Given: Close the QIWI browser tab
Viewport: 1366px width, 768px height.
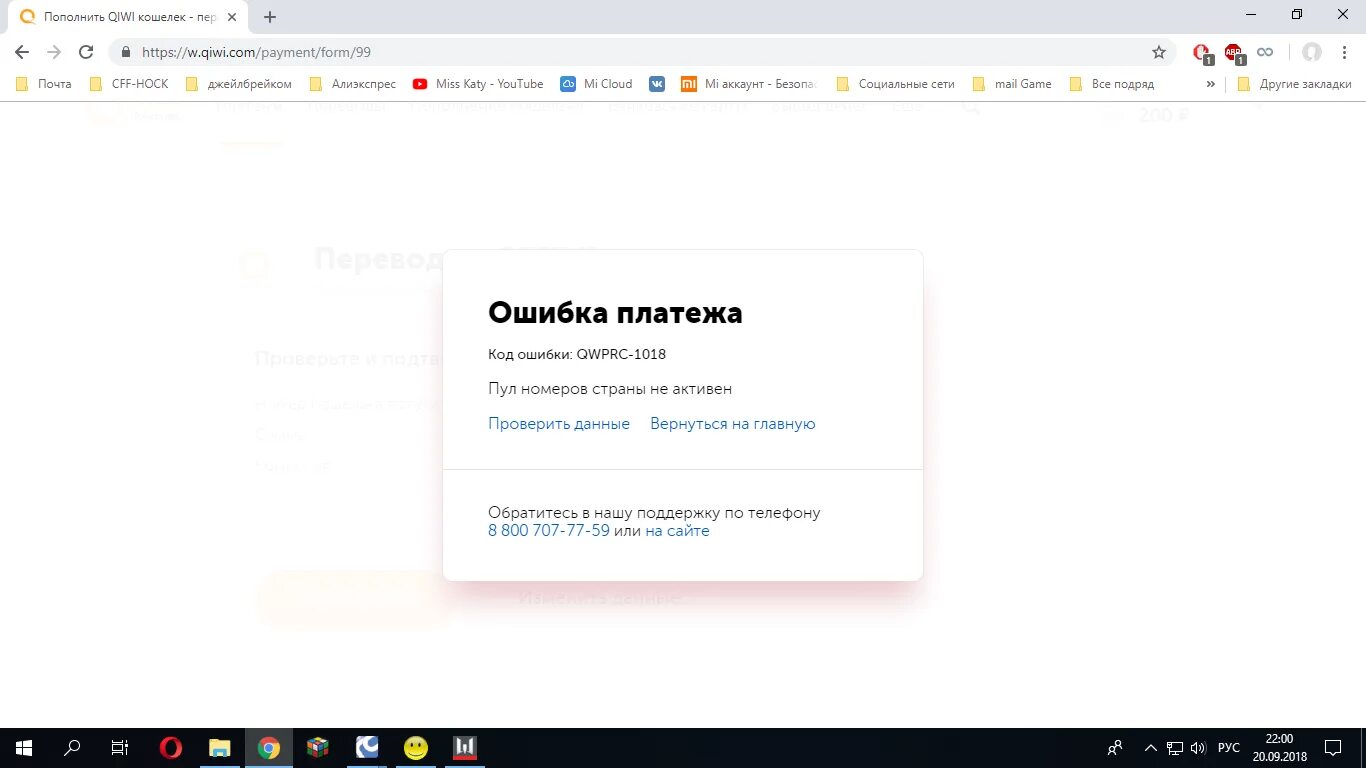Looking at the screenshot, I should point(233,17).
